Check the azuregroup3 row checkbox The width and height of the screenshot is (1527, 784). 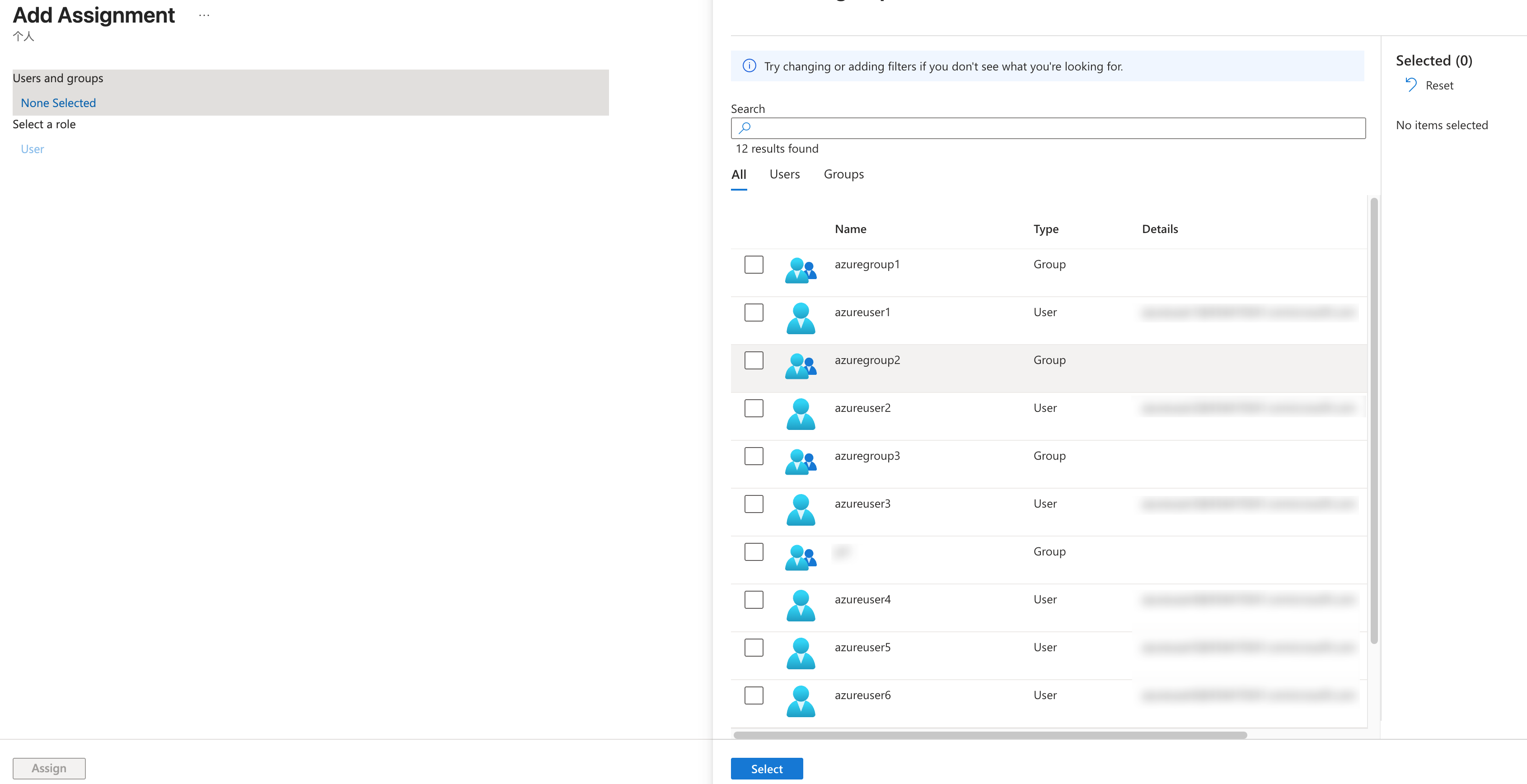(754, 456)
